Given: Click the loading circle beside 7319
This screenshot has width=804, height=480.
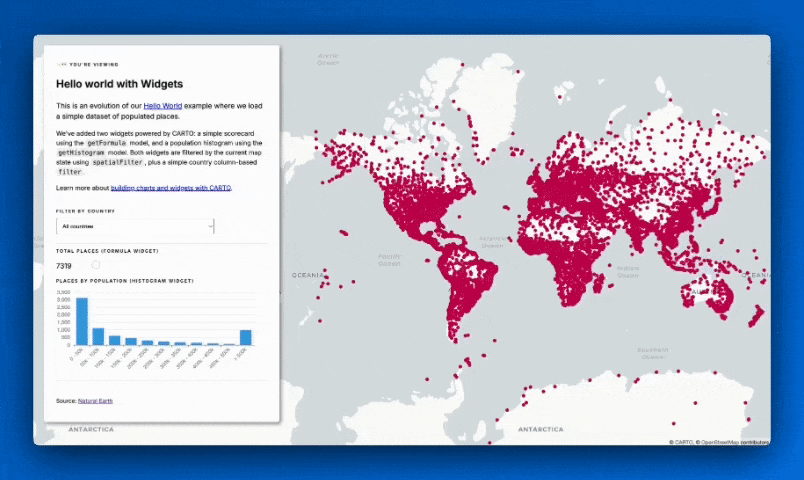Looking at the screenshot, I should click(96, 265).
